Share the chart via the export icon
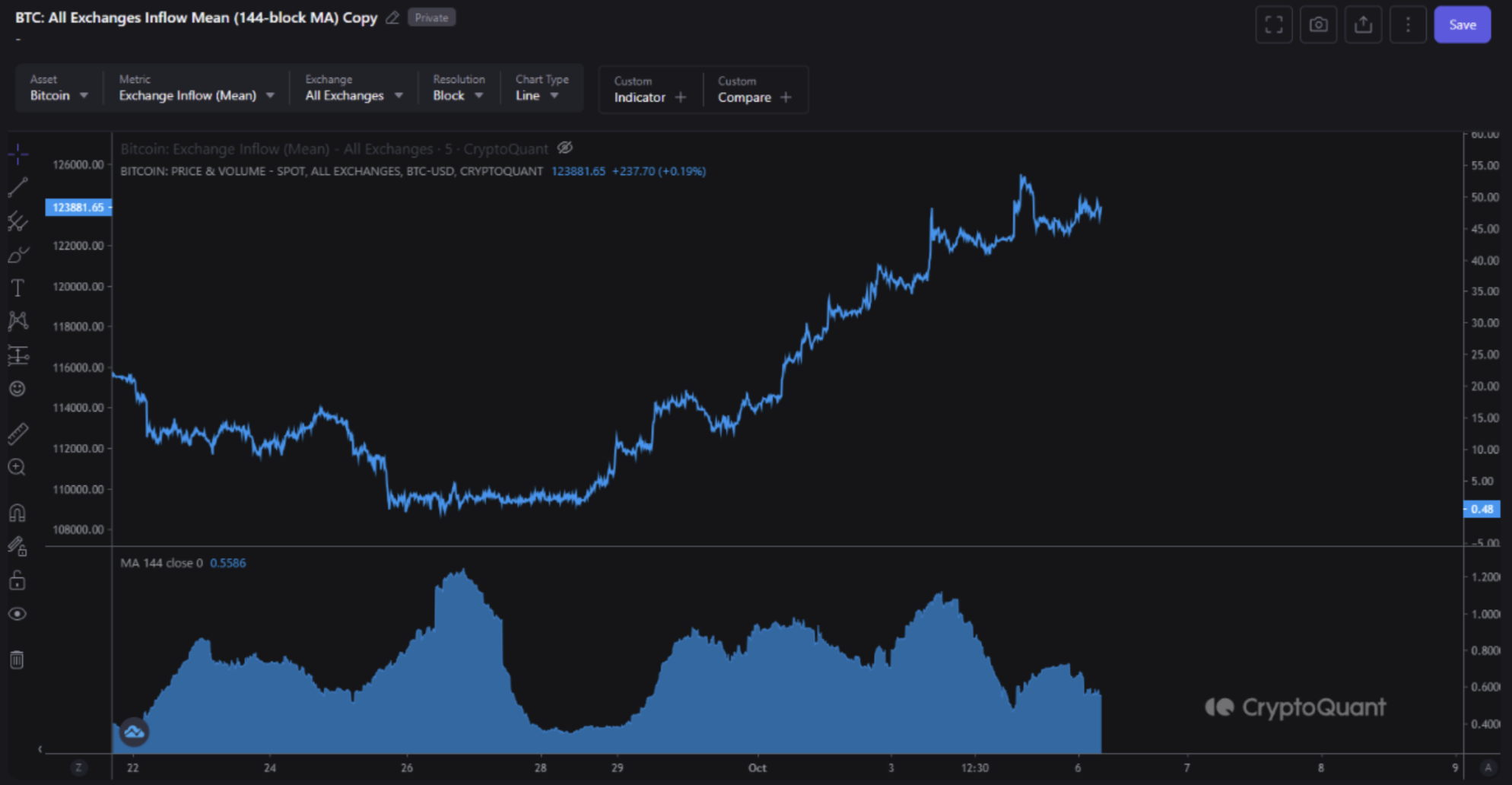1512x785 pixels. (x=1364, y=24)
